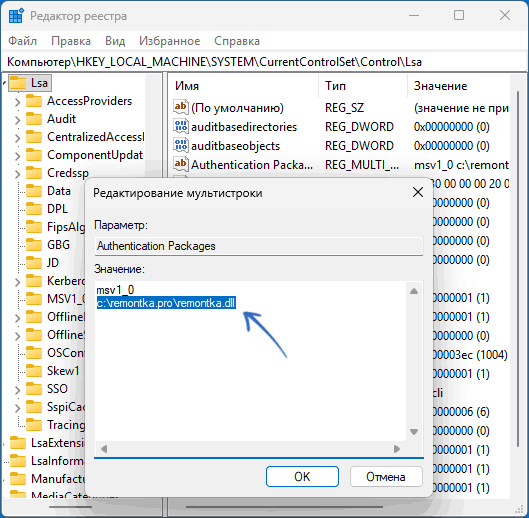Expand the first Offline key node

[18, 318]
